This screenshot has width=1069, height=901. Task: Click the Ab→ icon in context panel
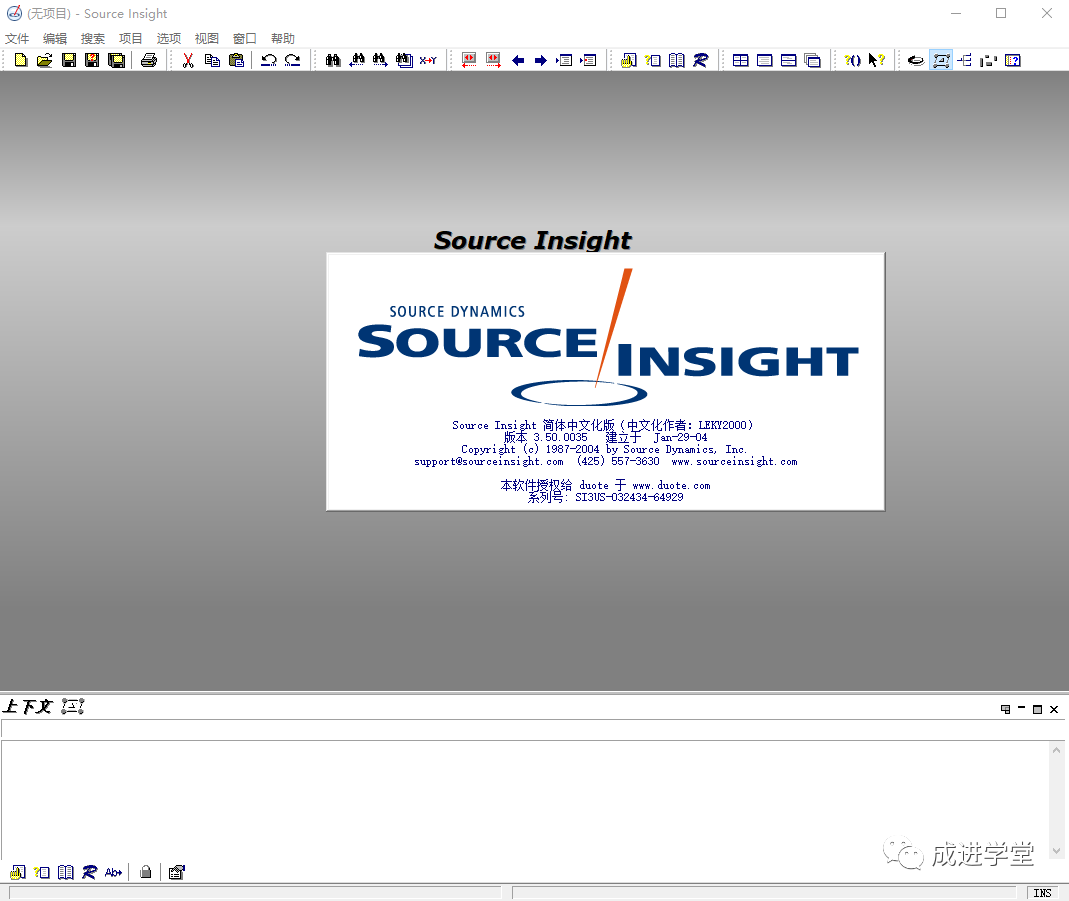point(113,872)
